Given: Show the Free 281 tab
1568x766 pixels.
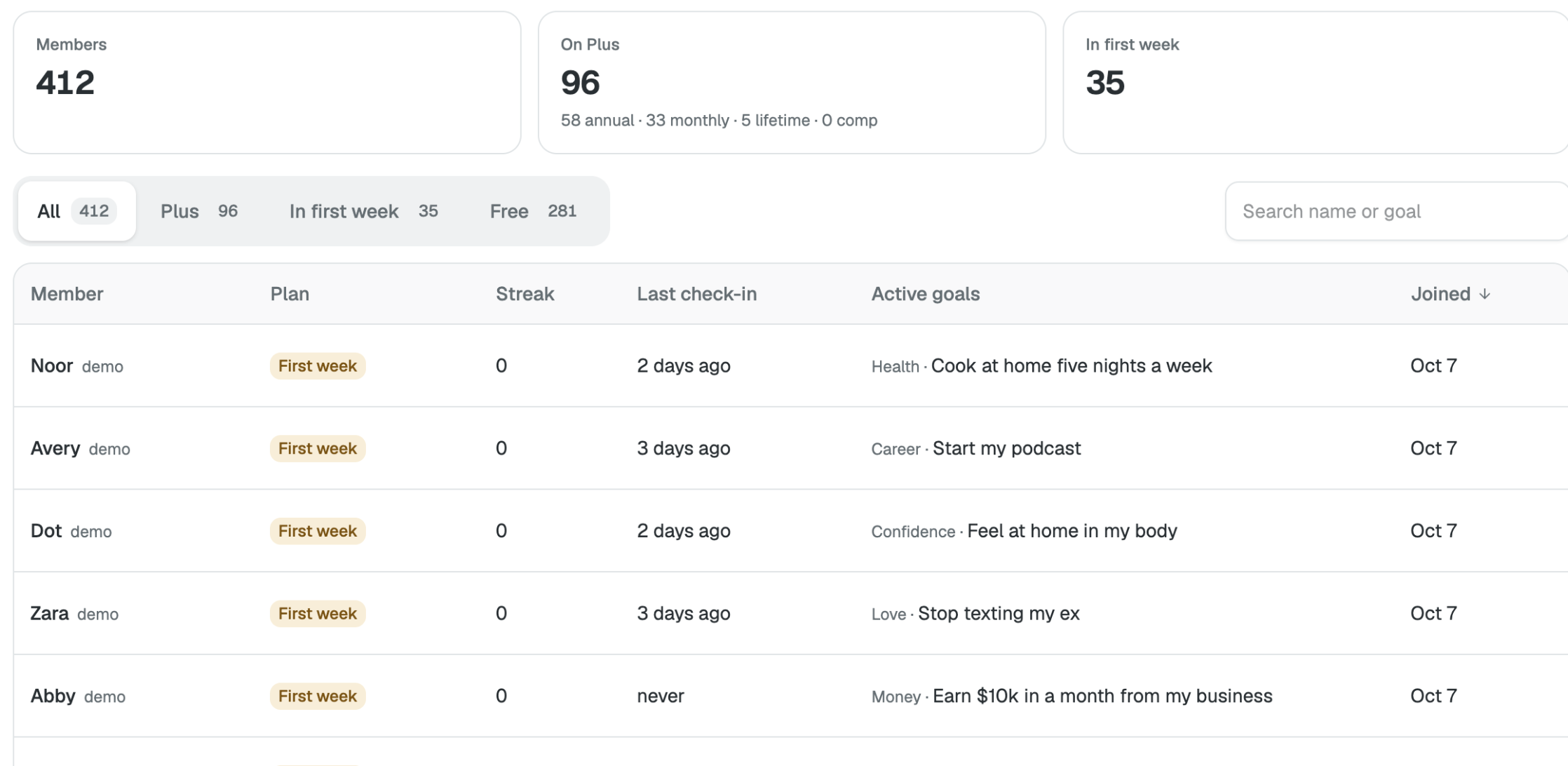Looking at the screenshot, I should pyautogui.click(x=533, y=211).
